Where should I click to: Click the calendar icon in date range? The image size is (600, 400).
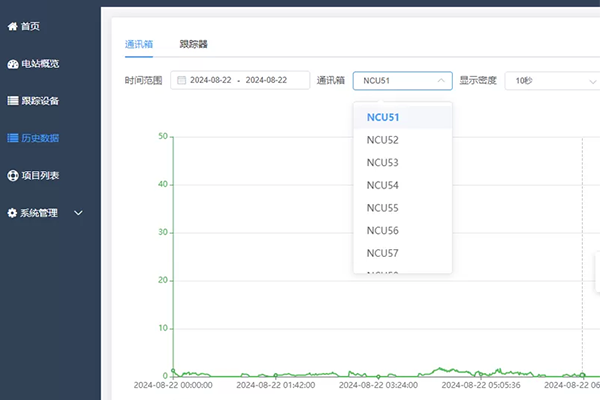tap(181, 81)
